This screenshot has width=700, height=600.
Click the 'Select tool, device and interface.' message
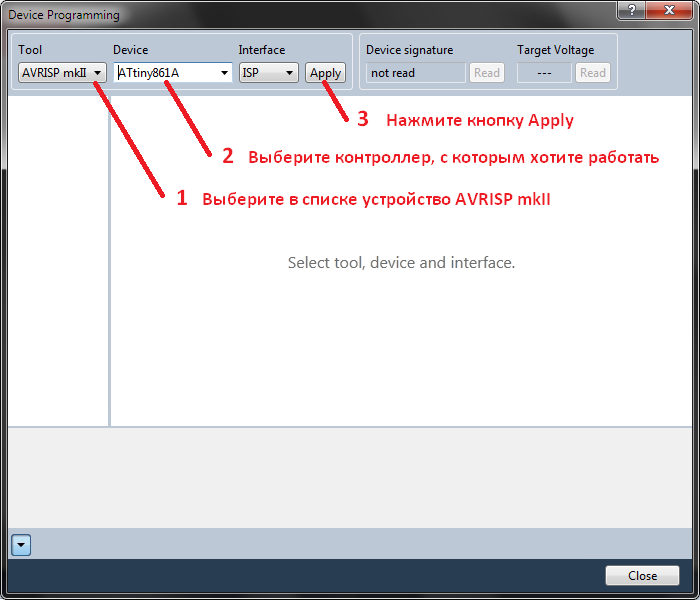[x=401, y=263]
